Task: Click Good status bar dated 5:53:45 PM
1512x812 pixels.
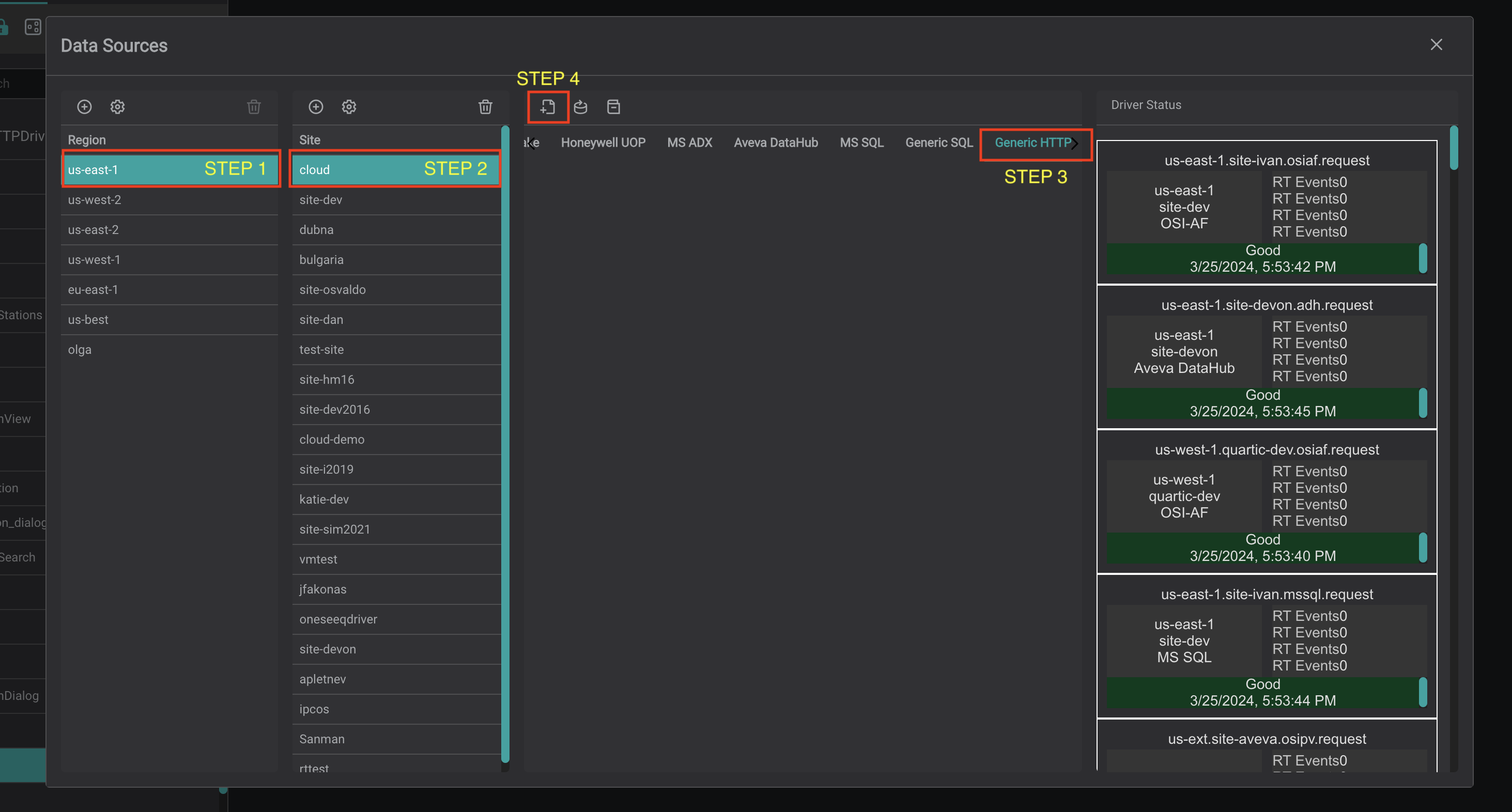Action: pos(1262,403)
